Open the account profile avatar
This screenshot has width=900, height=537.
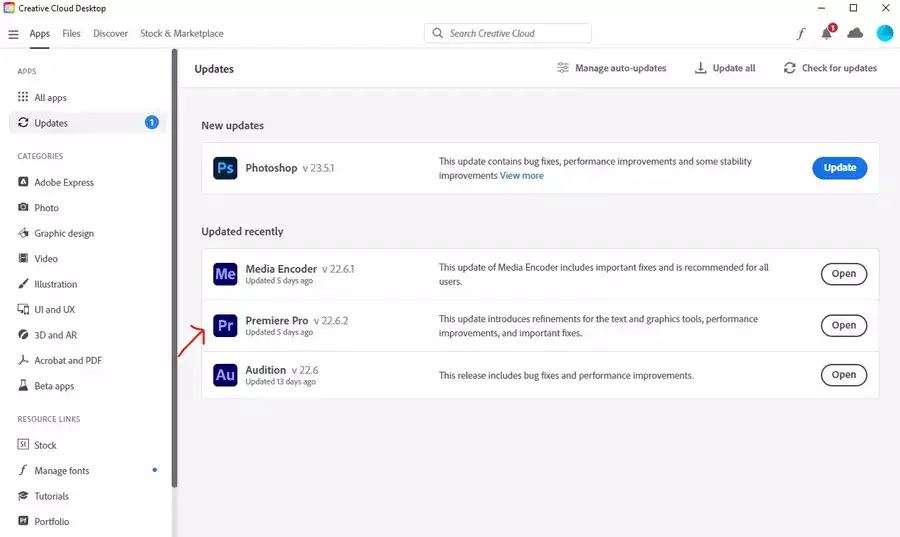885,33
